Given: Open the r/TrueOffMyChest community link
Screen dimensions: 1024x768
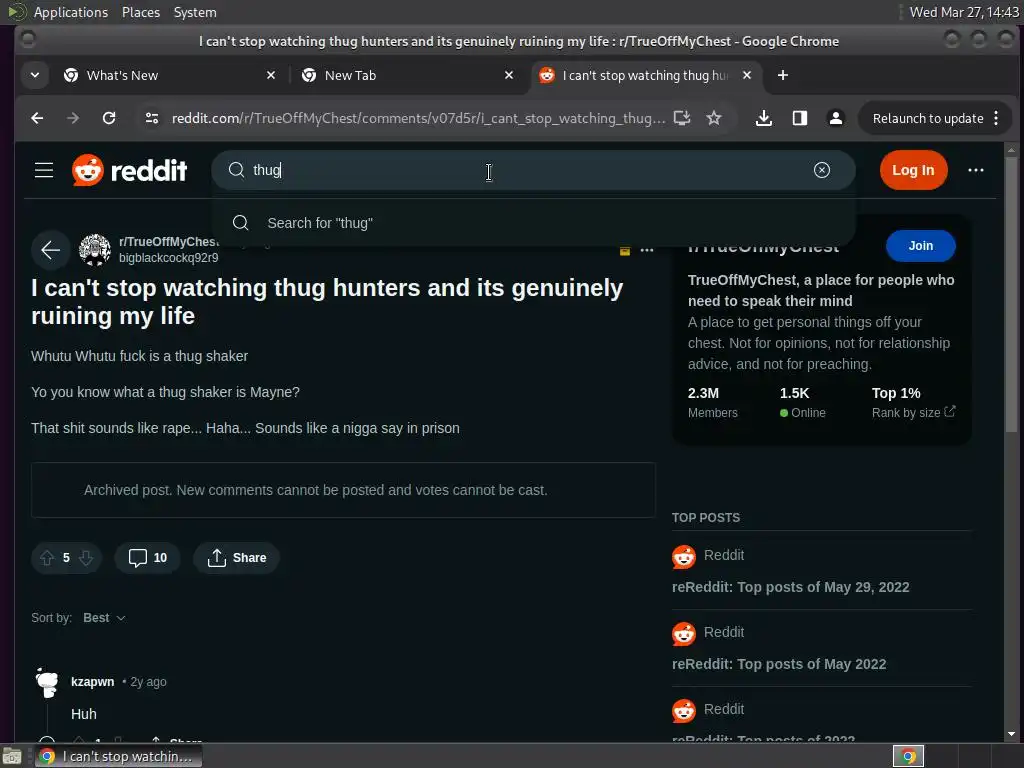Looking at the screenshot, I should [168, 242].
